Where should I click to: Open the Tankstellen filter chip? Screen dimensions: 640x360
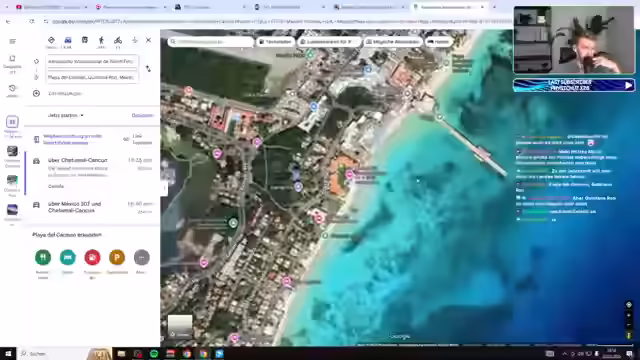276,42
